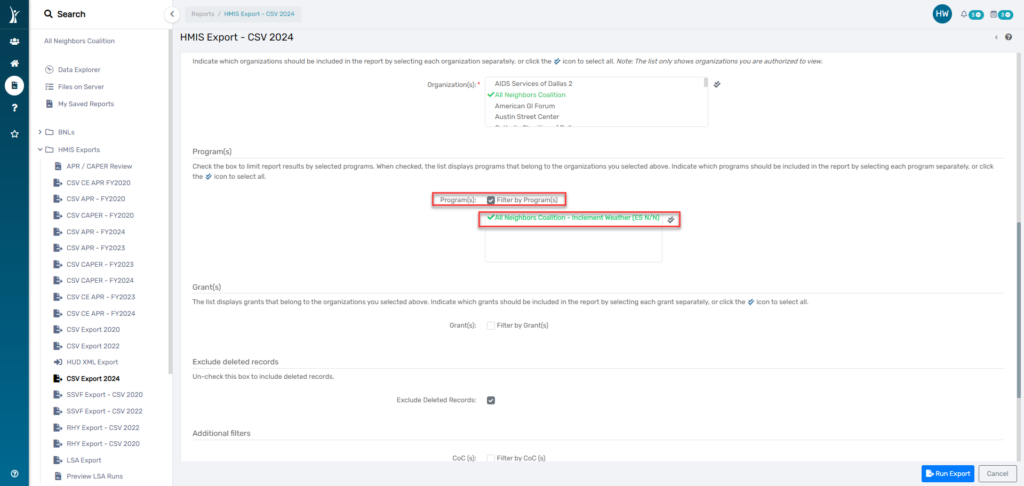The height and width of the screenshot is (486, 1024).
Task: Open the RHY Export - CSV 2022 report
Action: 103,427
